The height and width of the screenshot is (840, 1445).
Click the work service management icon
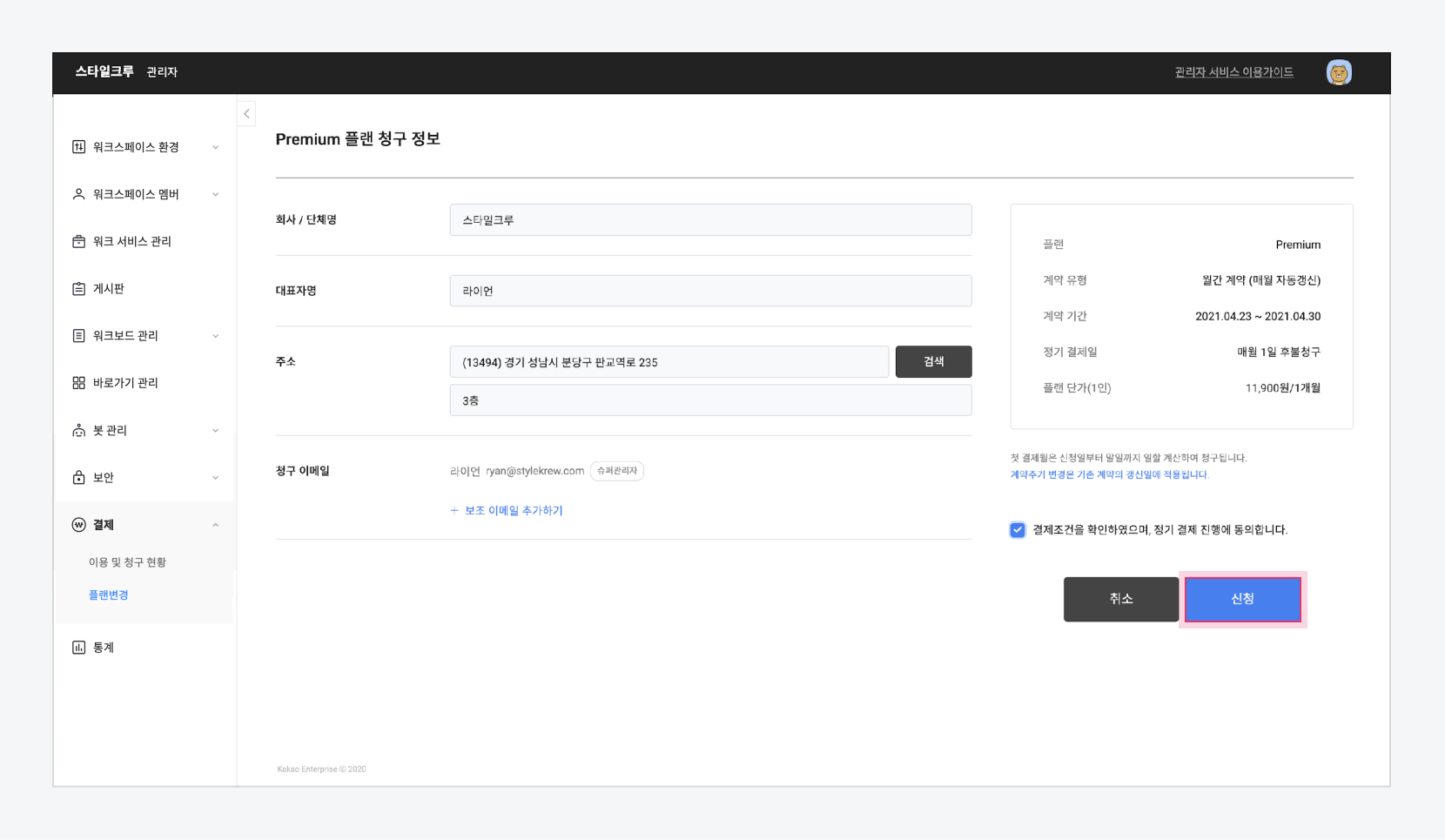pos(78,241)
